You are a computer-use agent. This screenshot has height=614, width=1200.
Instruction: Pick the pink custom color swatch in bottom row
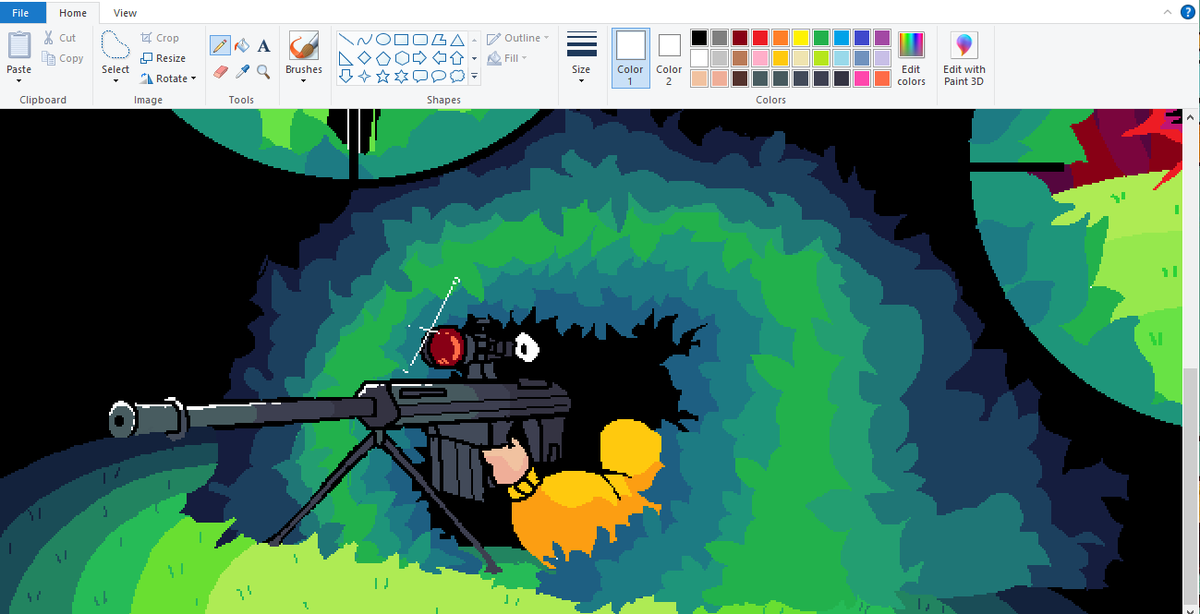(x=862, y=78)
